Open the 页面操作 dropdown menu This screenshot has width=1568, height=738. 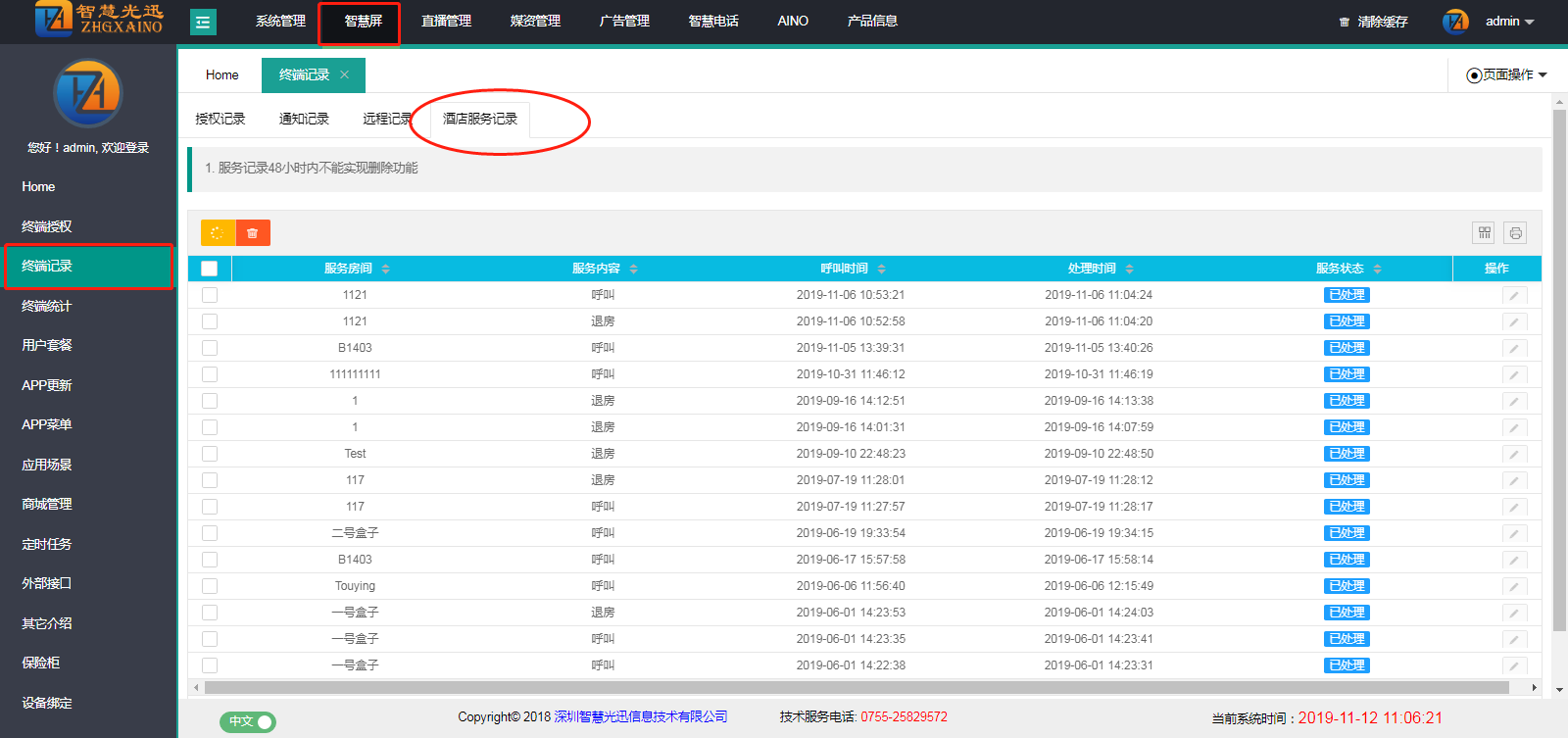[1506, 74]
